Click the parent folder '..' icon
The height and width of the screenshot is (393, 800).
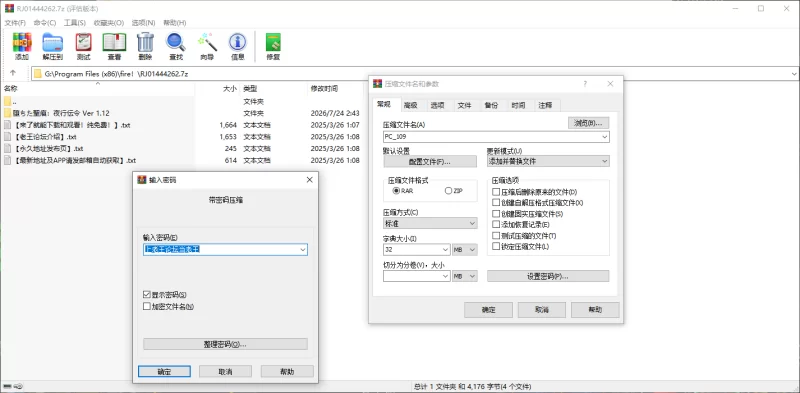click(8, 102)
